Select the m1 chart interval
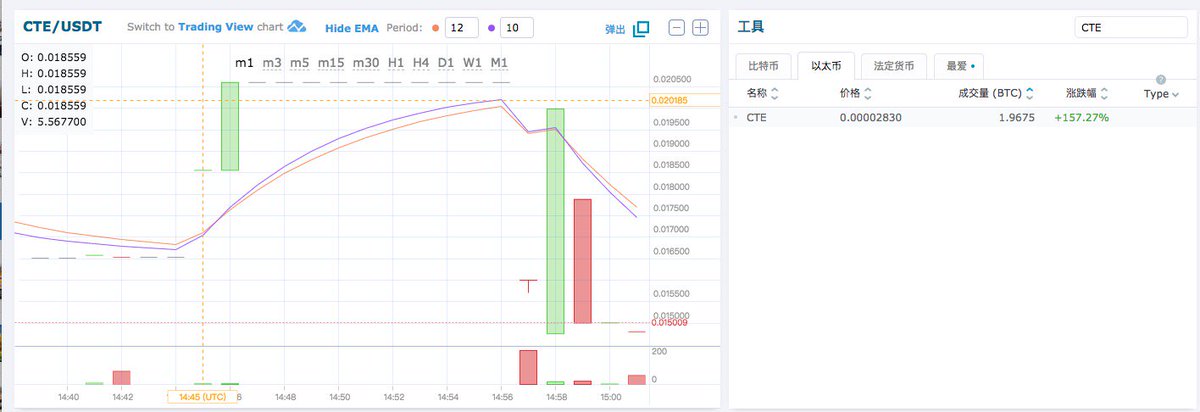Screen dimensions: 1200x412 [245, 63]
